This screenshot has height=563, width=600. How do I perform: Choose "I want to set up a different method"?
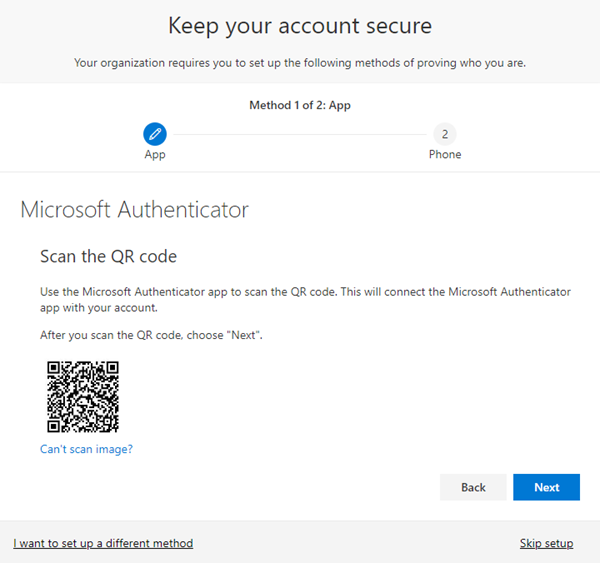coord(103,543)
